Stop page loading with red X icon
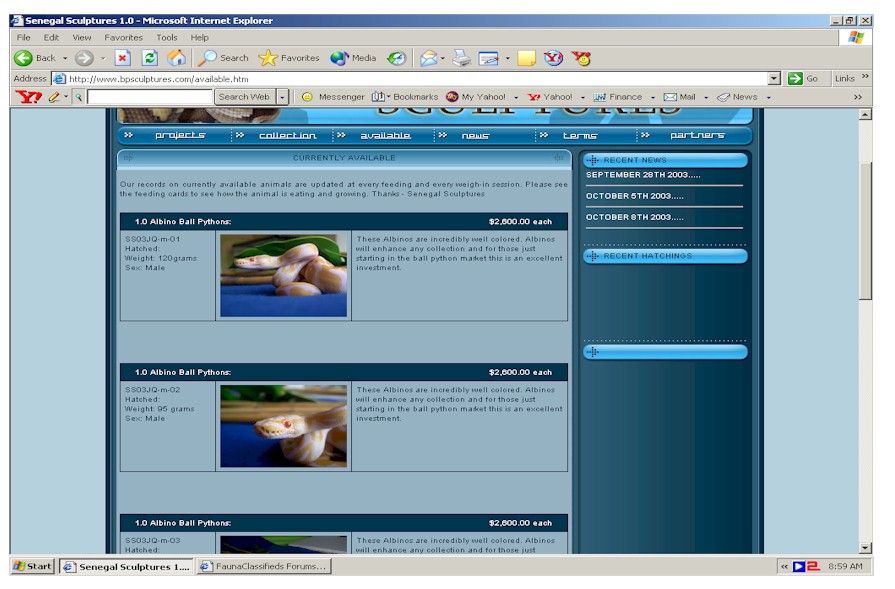895x589 pixels. tap(122, 58)
